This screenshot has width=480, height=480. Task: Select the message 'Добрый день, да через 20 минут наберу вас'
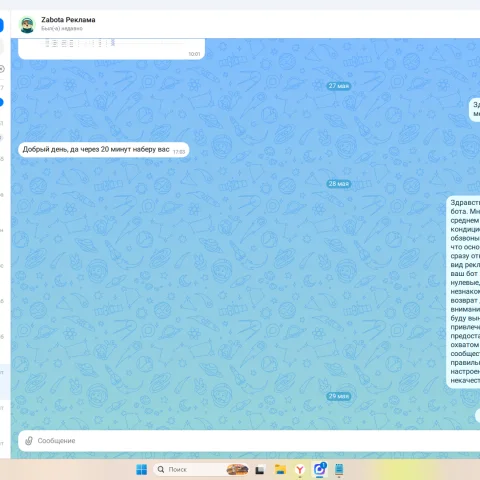[x=104, y=150]
